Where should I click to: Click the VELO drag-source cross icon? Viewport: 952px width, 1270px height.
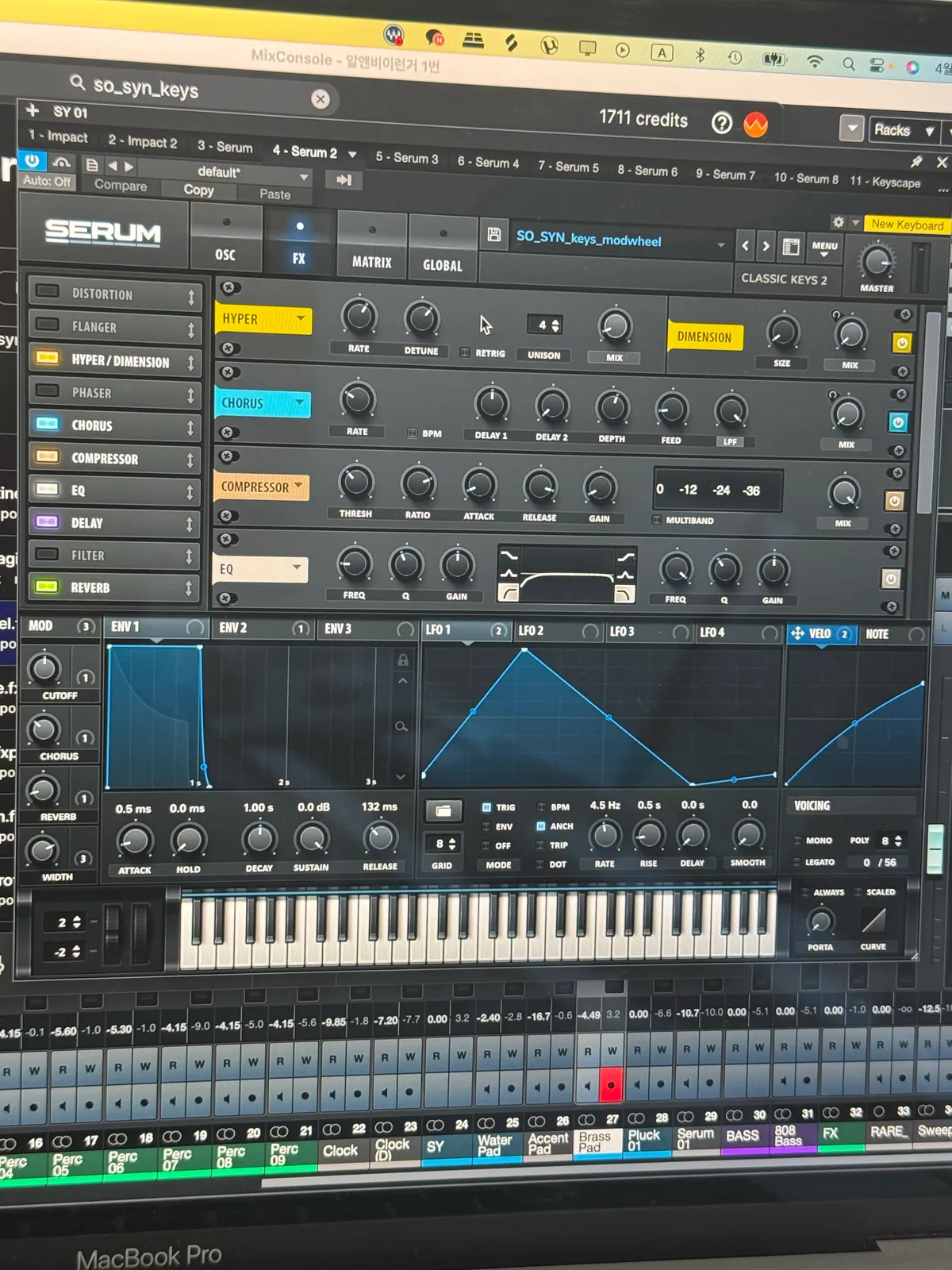click(x=797, y=633)
